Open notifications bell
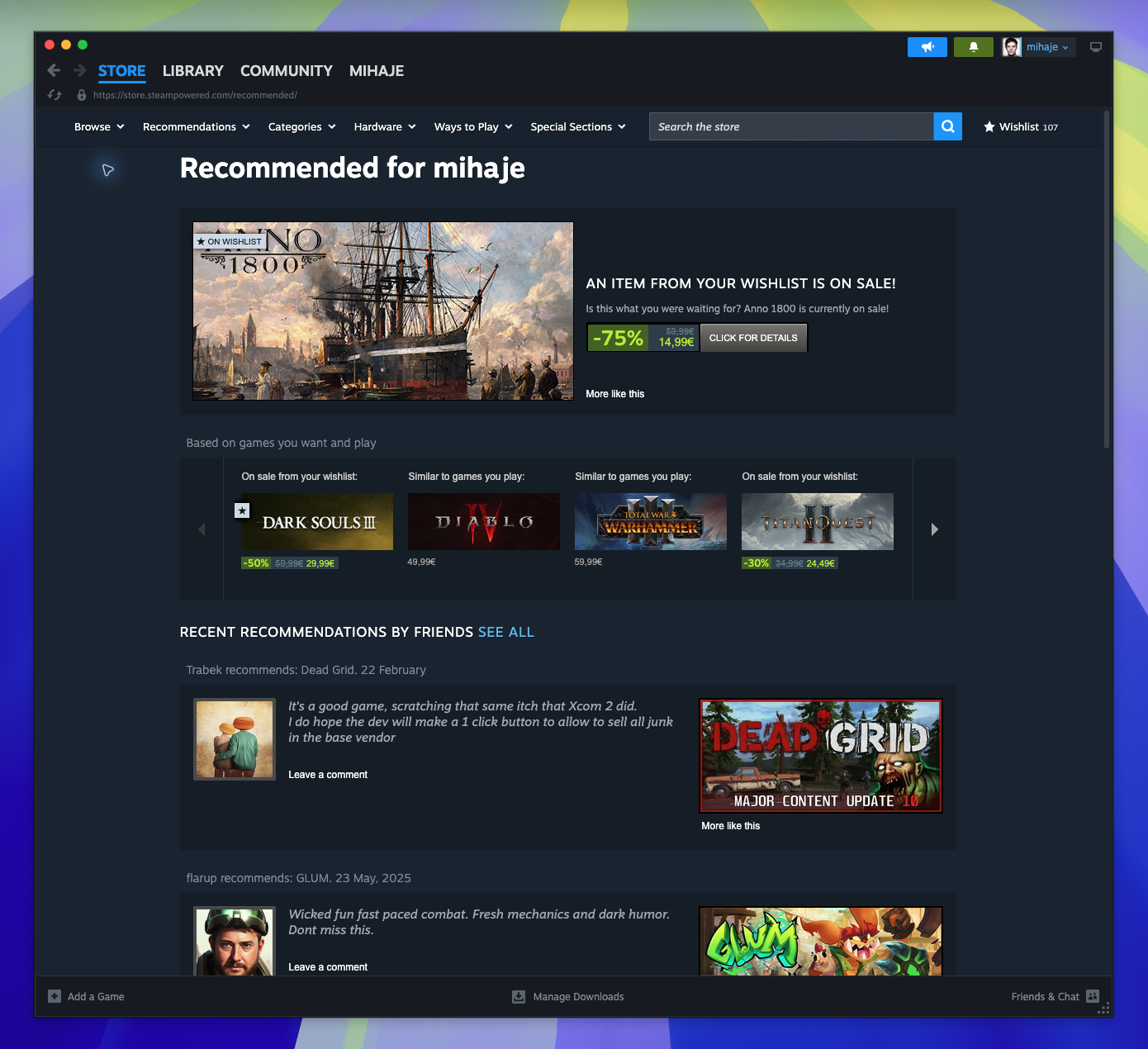1148x1049 pixels. (x=974, y=47)
